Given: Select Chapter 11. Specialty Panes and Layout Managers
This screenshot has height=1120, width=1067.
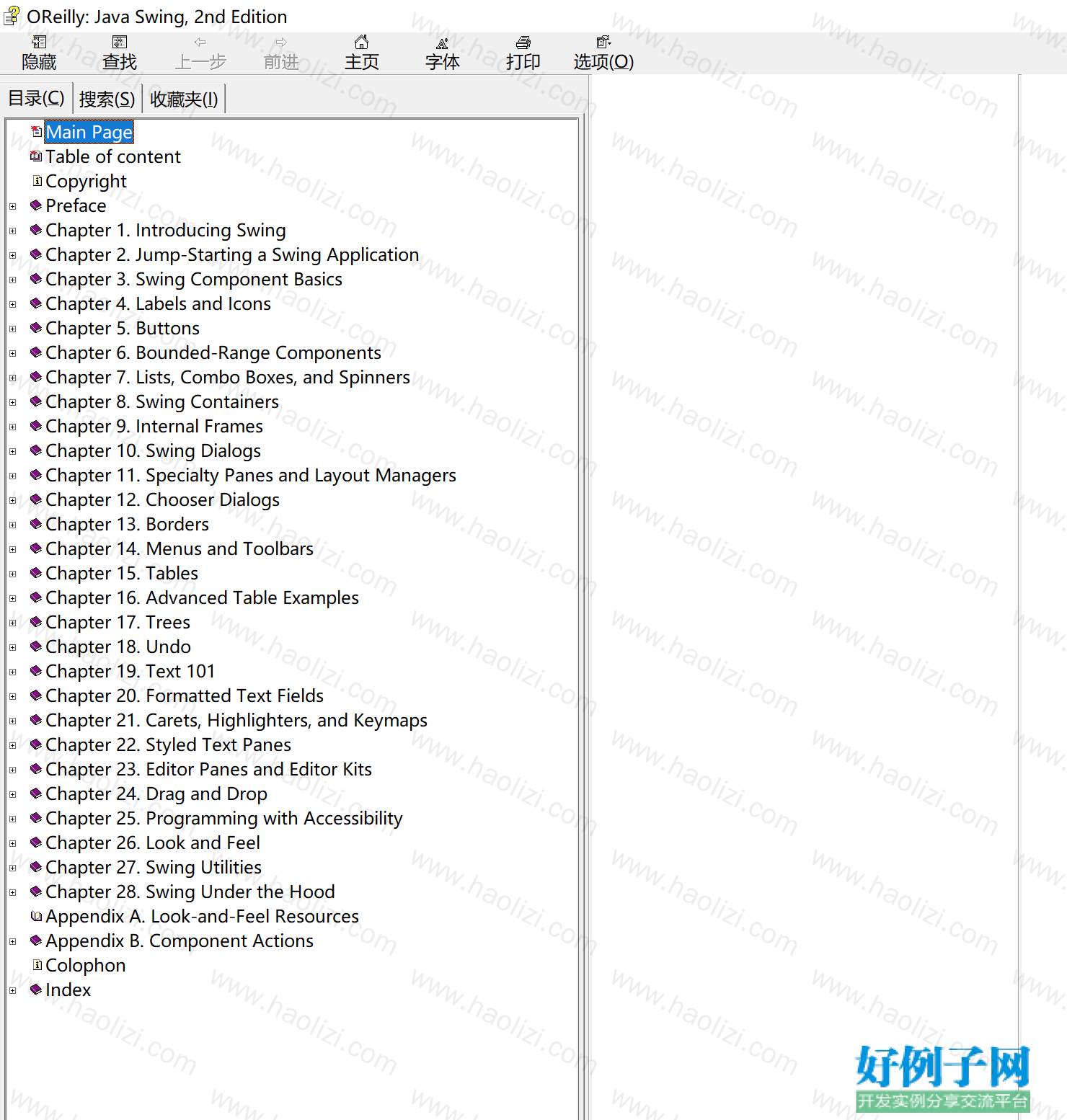Looking at the screenshot, I should tap(251, 475).
